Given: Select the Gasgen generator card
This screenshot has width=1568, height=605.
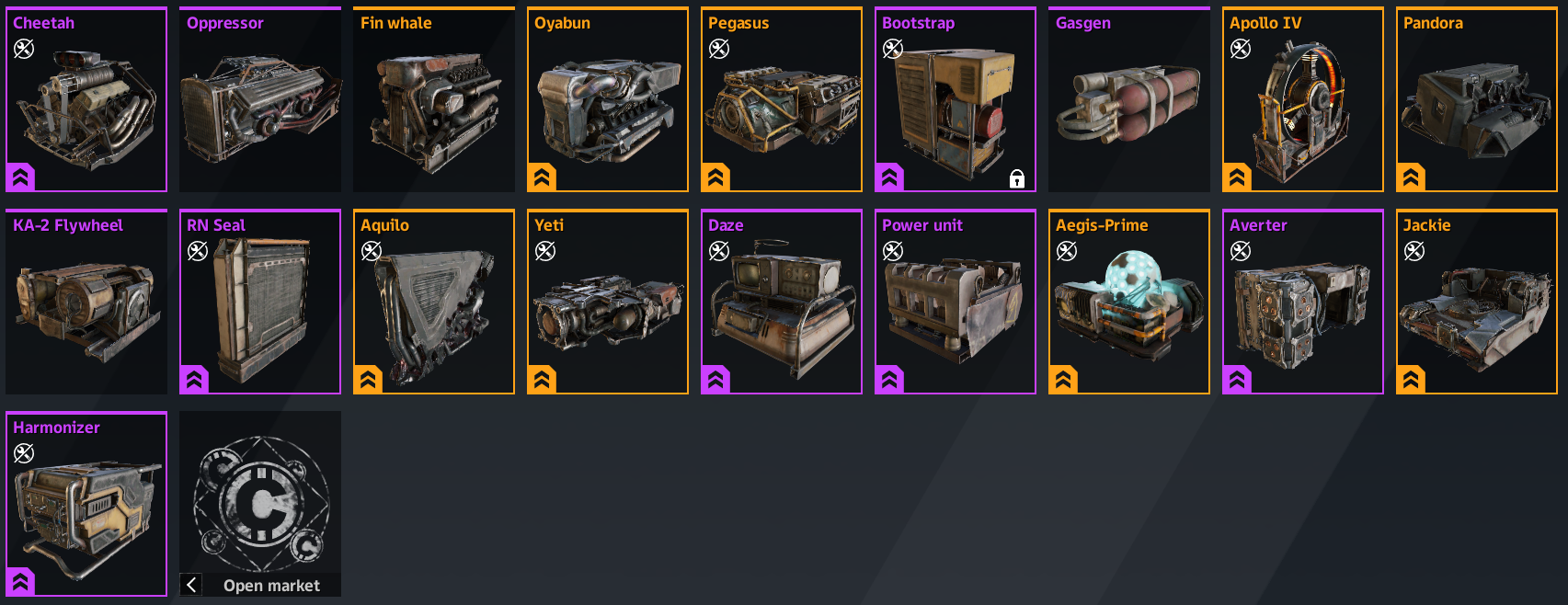Looking at the screenshot, I should [1129, 99].
